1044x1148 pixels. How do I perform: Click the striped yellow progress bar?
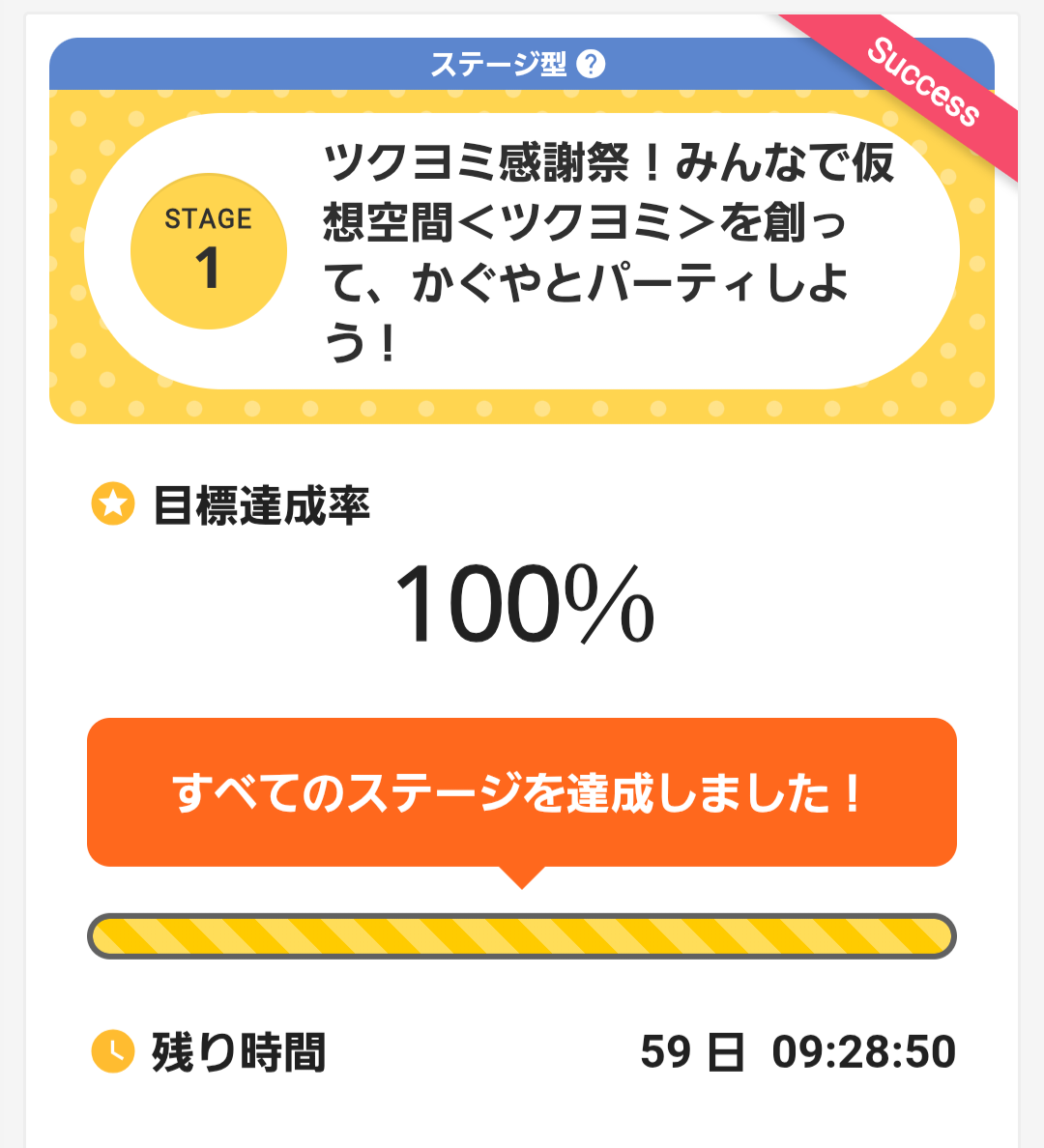[x=522, y=935]
